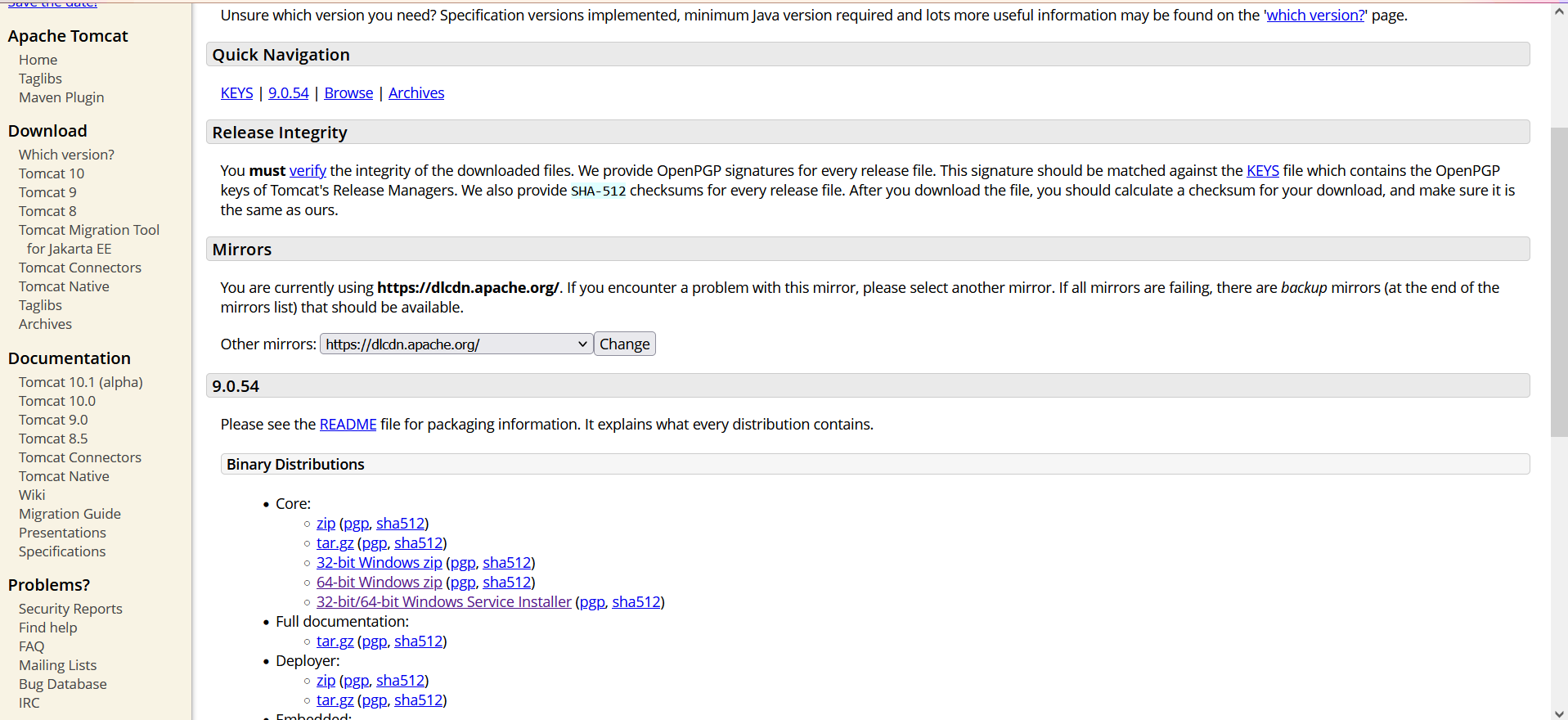Open pgp signature for Core zip

356,523
